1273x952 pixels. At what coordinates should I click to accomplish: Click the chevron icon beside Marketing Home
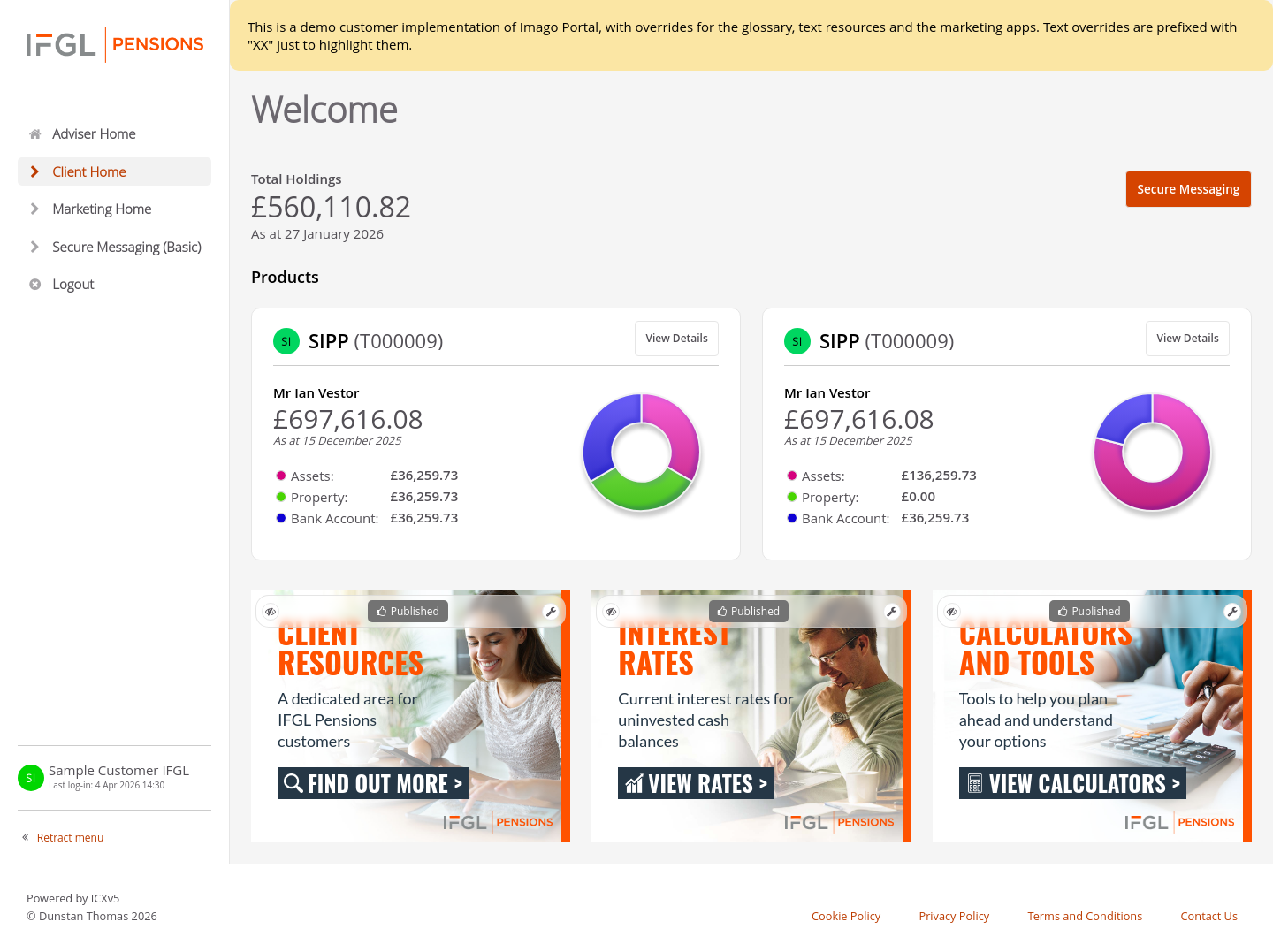click(34, 209)
